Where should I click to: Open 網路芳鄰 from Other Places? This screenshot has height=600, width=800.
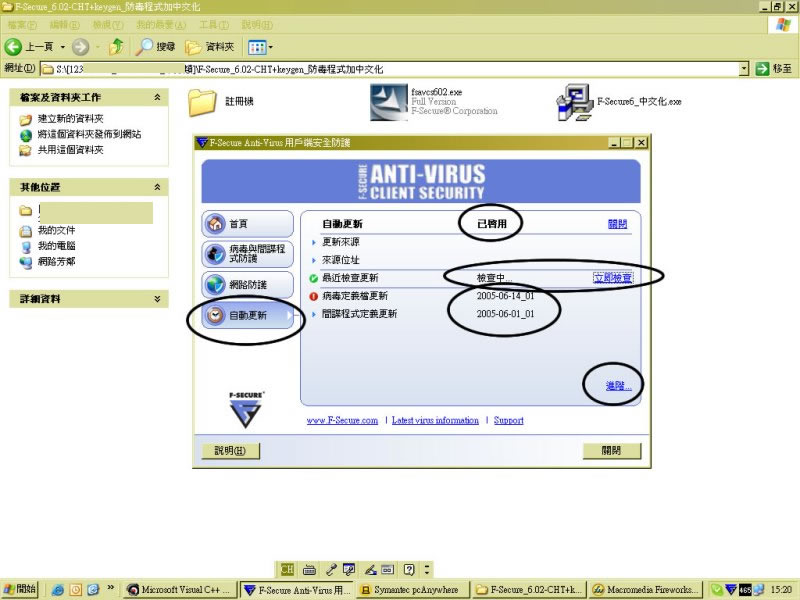click(56, 262)
